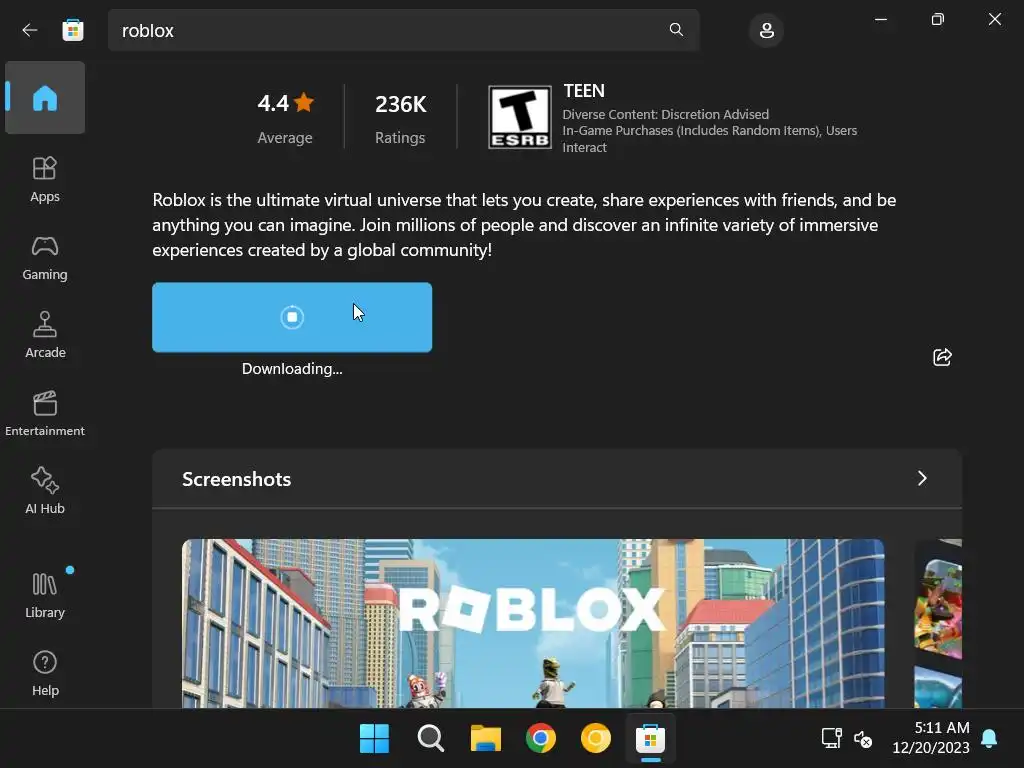Open the Arcade section

(x=45, y=335)
